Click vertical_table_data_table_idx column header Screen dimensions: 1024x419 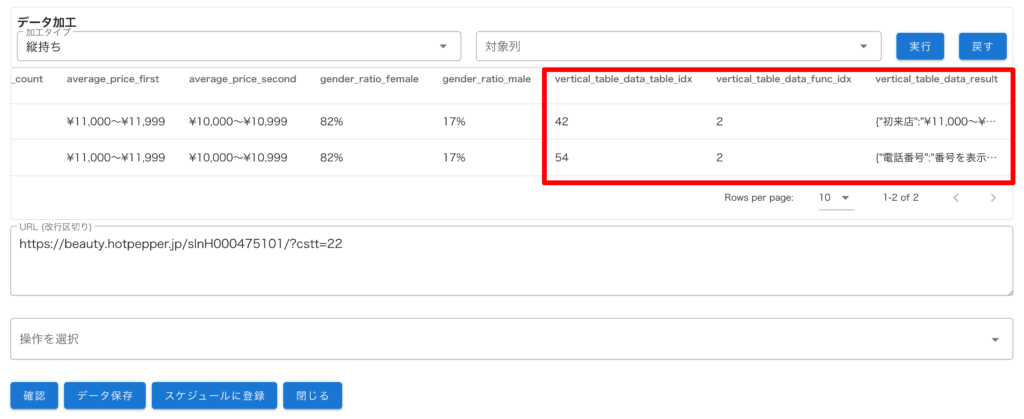[x=623, y=79]
